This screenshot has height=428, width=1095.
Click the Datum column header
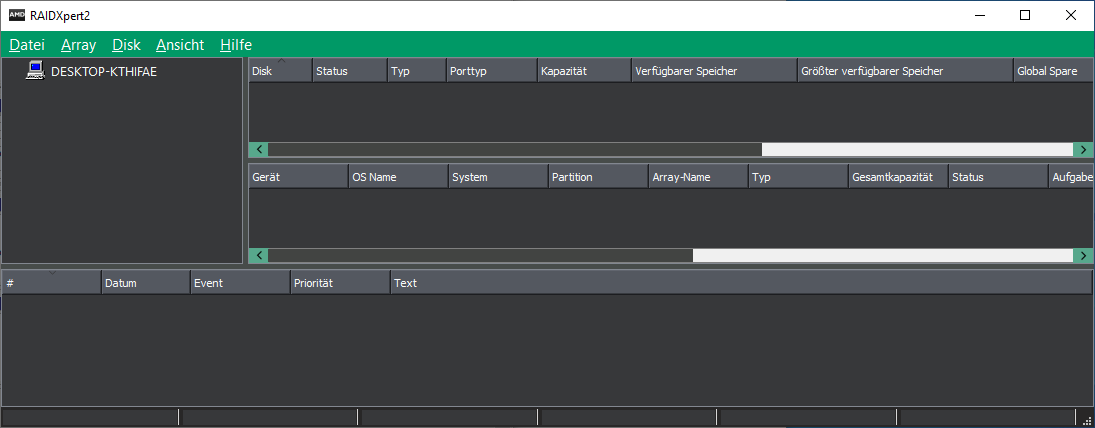coord(146,283)
